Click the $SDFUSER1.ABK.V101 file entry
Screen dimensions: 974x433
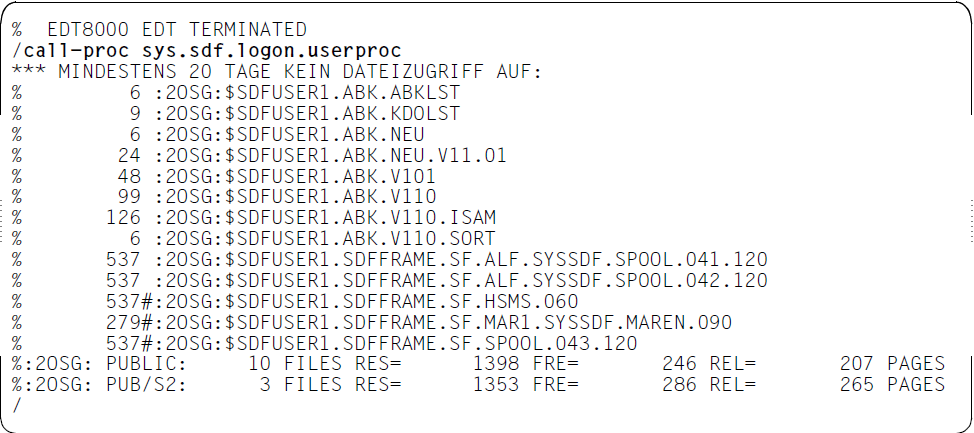(224, 176)
